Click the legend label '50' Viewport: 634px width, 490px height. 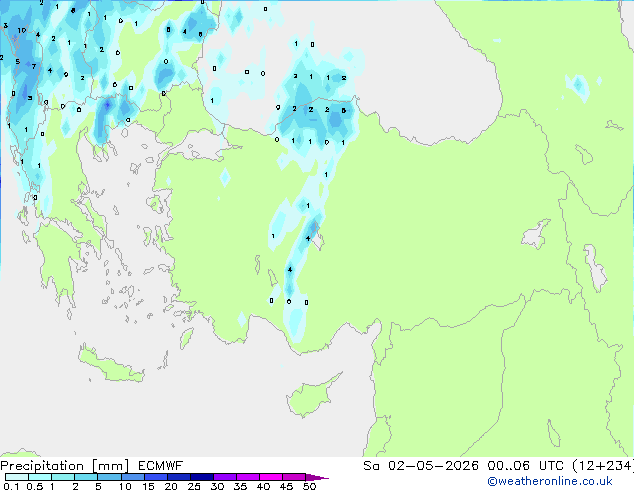point(309,486)
